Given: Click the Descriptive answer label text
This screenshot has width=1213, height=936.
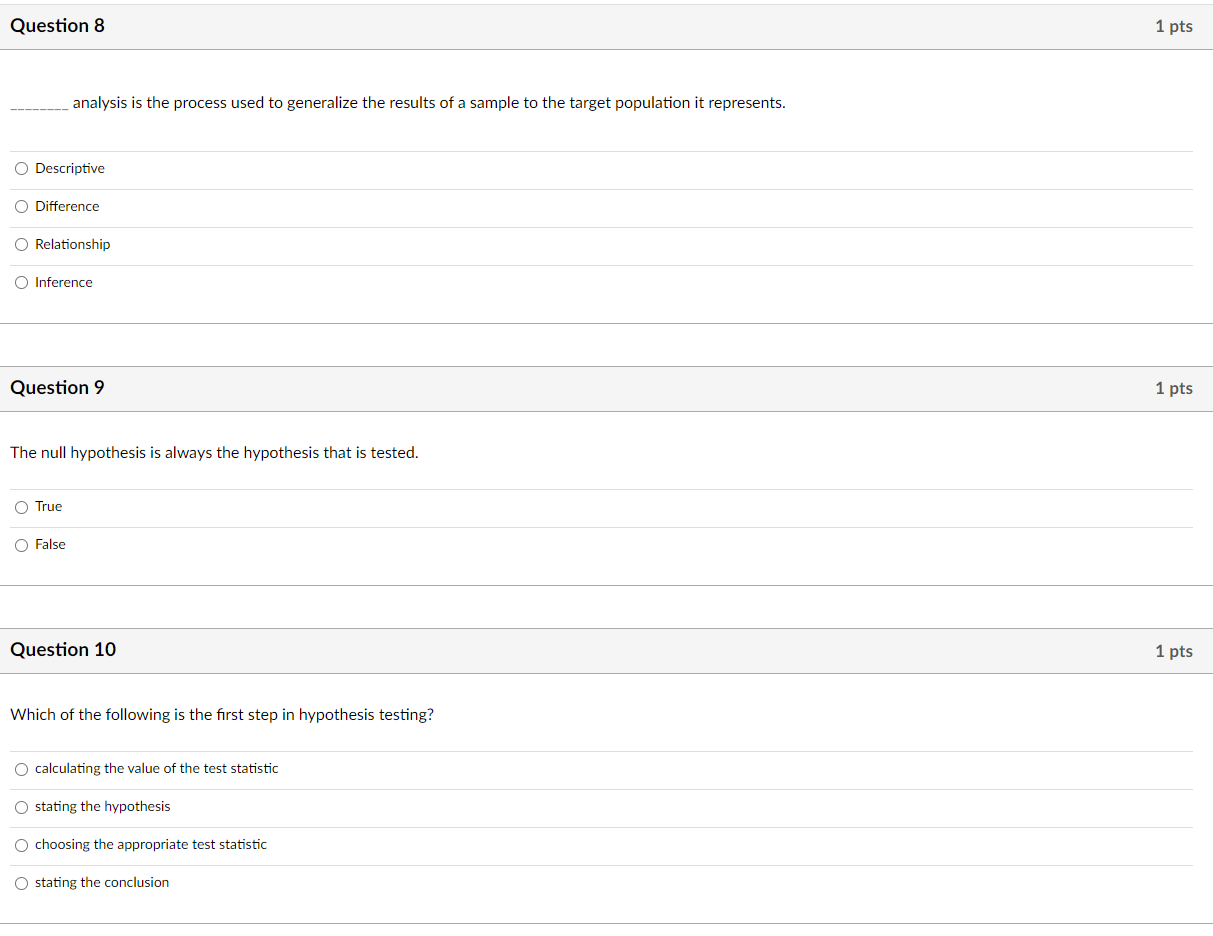Looking at the screenshot, I should coord(70,169).
